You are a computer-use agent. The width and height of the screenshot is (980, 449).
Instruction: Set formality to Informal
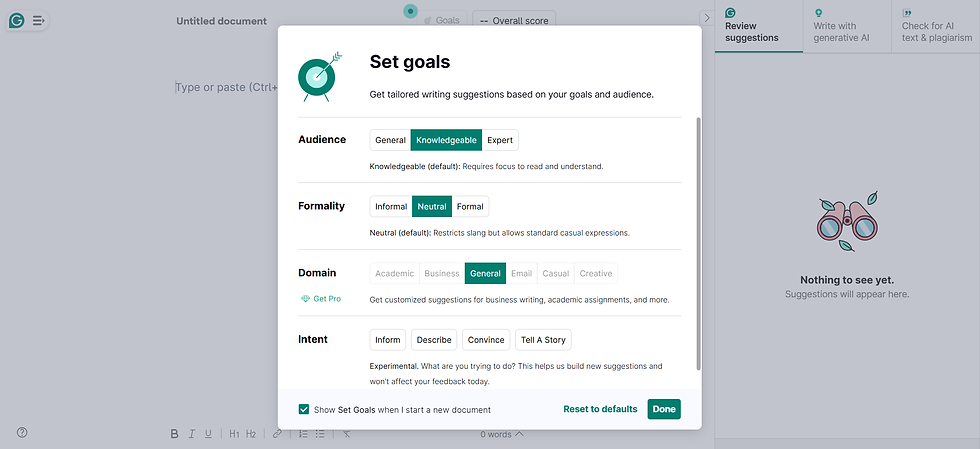(391, 206)
